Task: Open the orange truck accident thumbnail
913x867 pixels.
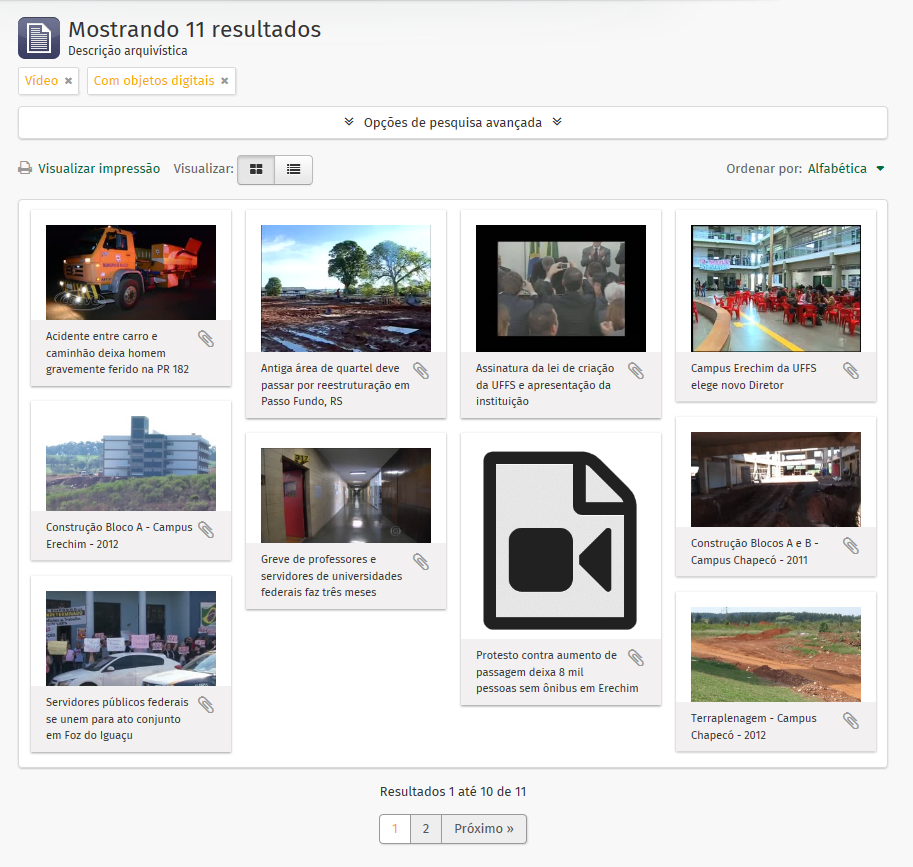Action: 131,273
